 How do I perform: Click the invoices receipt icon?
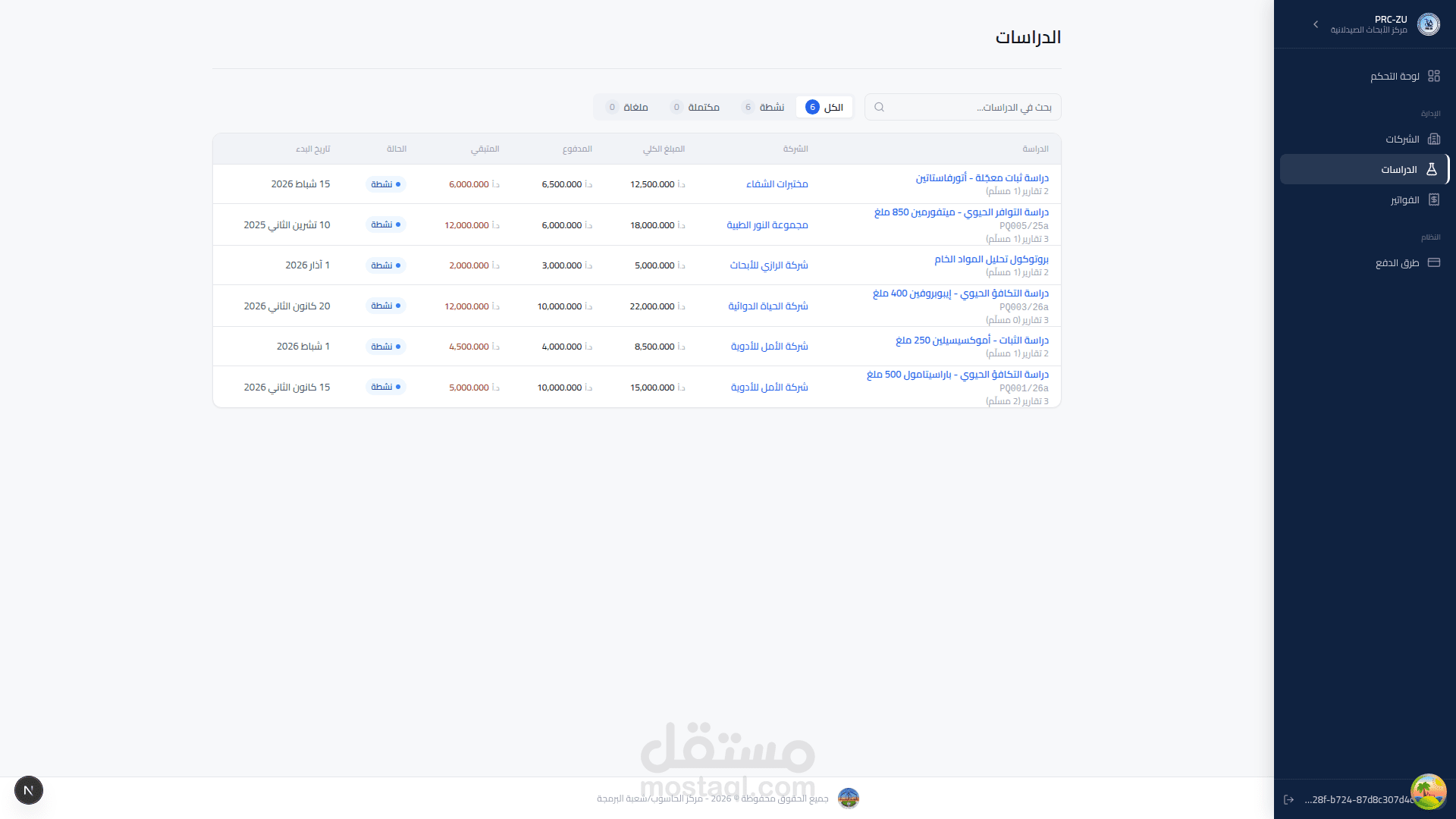pos(1433,199)
